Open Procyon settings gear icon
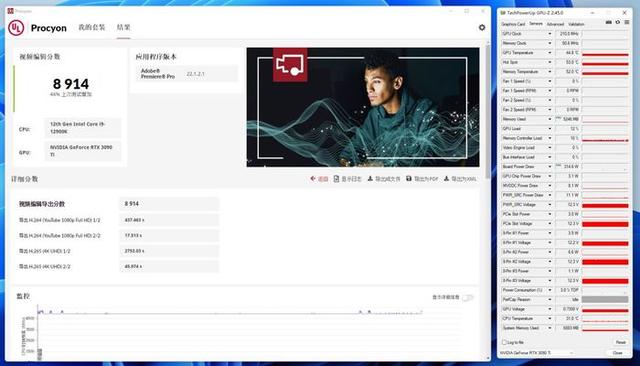Screen dimensions: 640x366 click(x=482, y=27)
